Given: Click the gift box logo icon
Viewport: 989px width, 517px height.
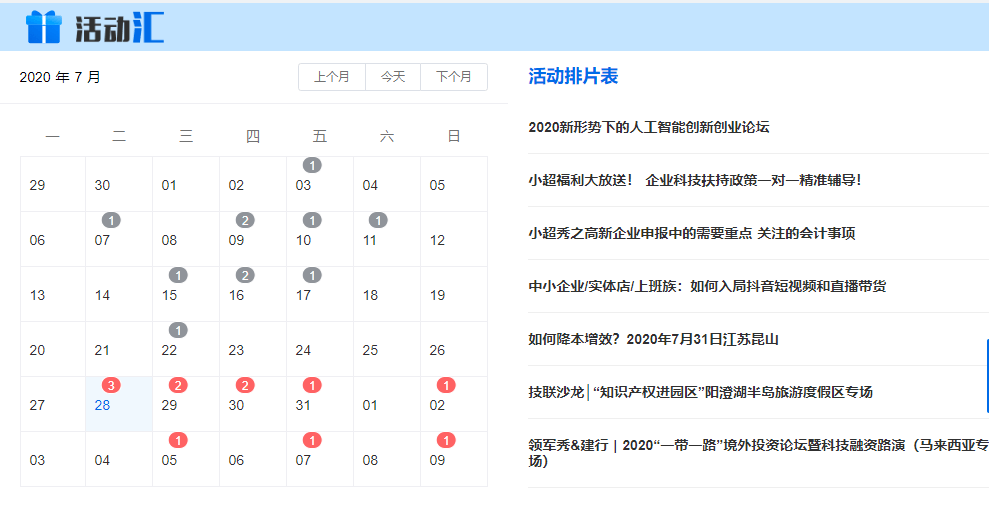Looking at the screenshot, I should point(44,27).
